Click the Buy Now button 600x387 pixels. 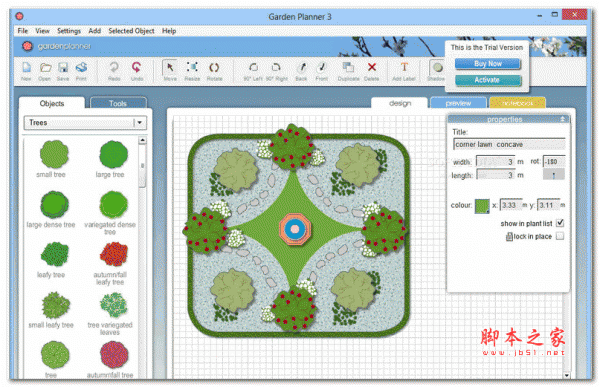coord(488,64)
